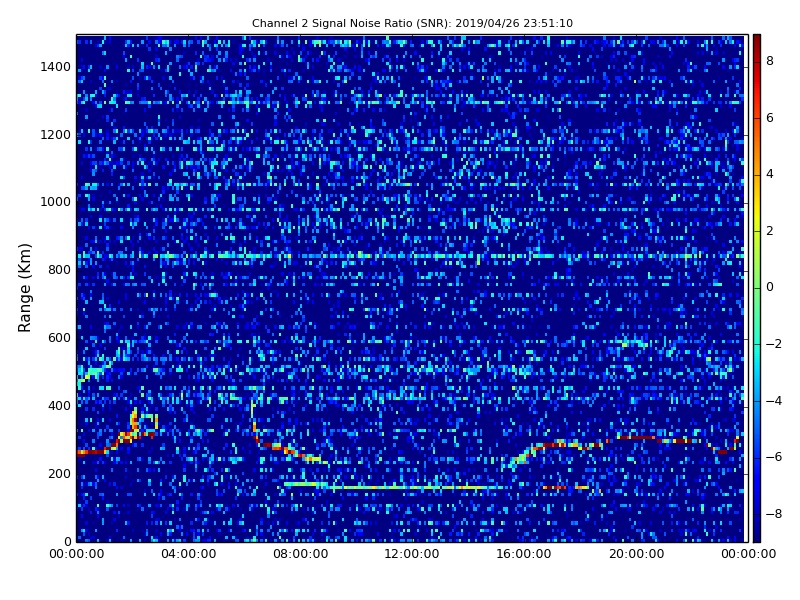Click the y-axis tick label 800
Image resolution: width=800 pixels, height=600 pixels.
pos(59,270)
